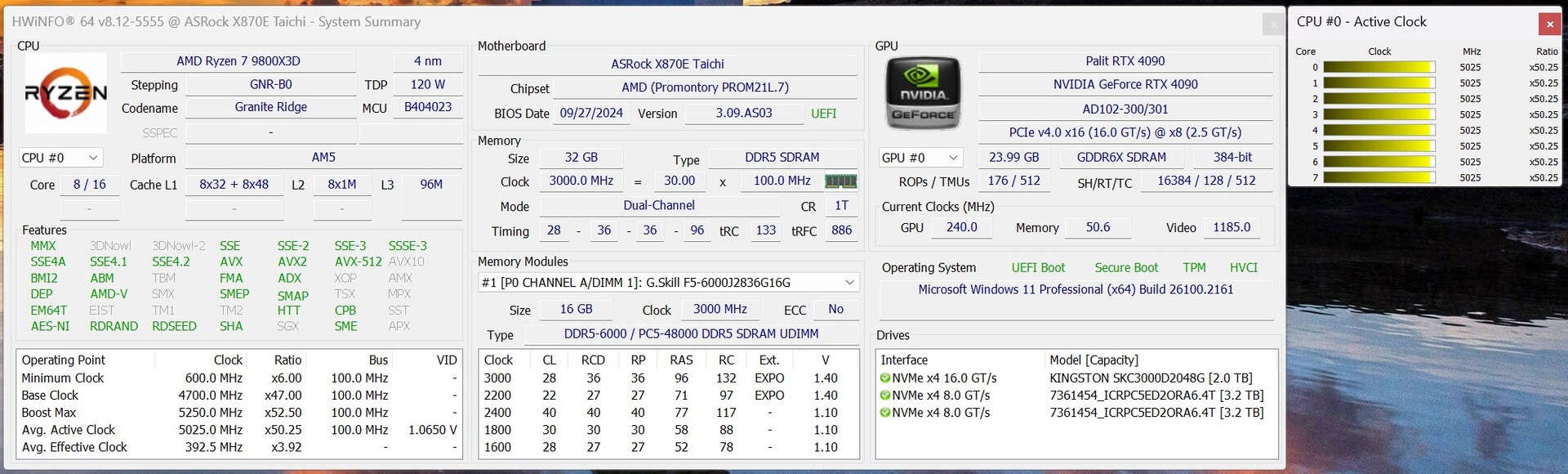
Task: Click the Memory Type value DDR5 SDRAM
Action: (x=782, y=158)
